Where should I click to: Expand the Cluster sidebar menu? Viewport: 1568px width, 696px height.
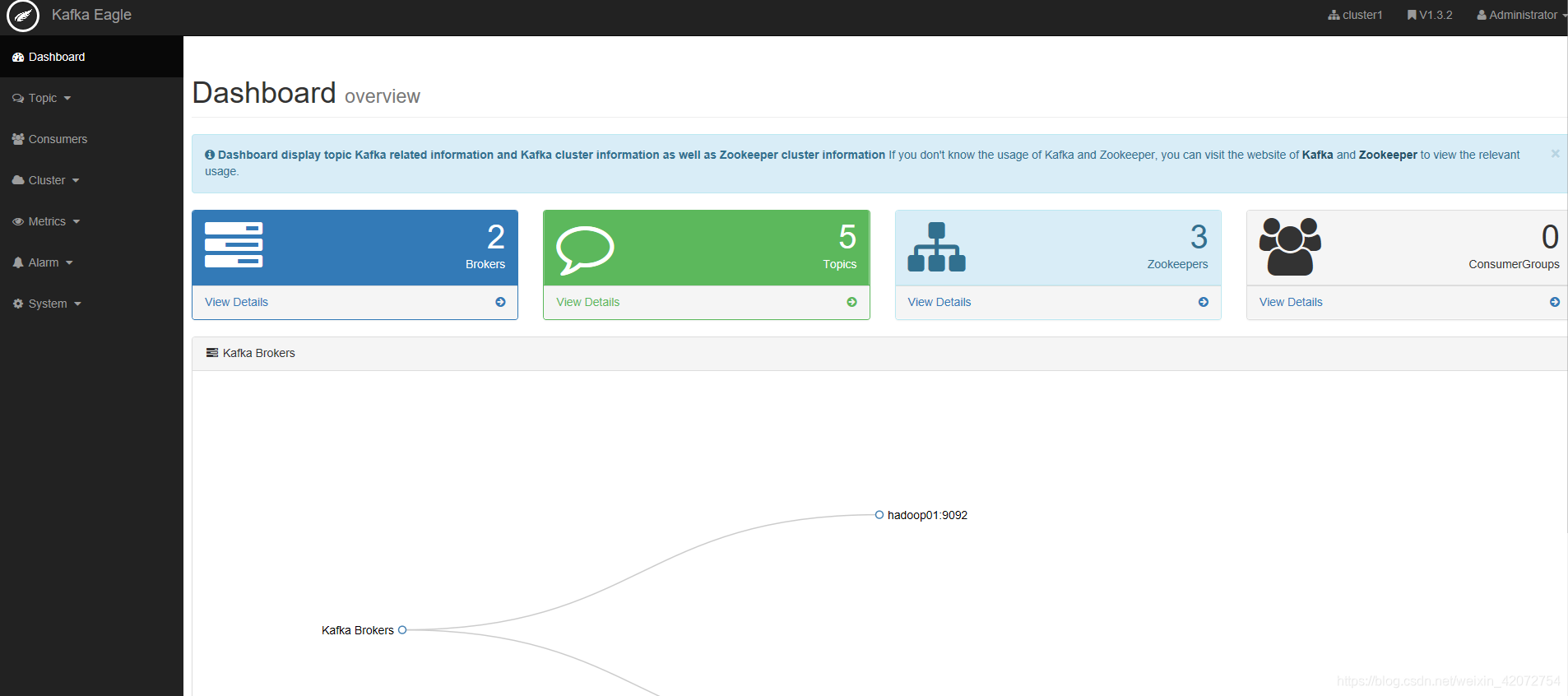coord(91,180)
